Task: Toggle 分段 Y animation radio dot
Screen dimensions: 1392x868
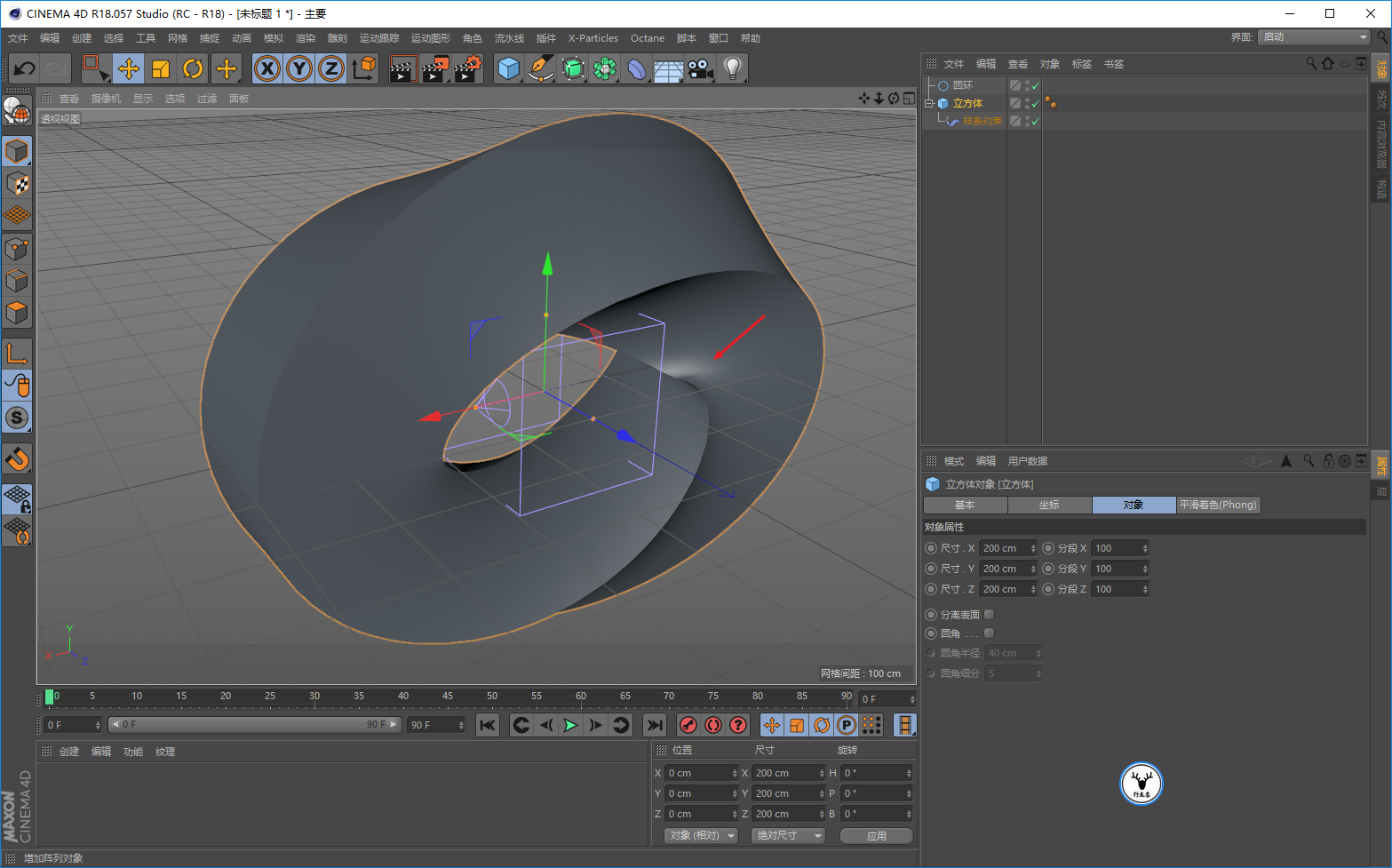Action: pos(1048,569)
